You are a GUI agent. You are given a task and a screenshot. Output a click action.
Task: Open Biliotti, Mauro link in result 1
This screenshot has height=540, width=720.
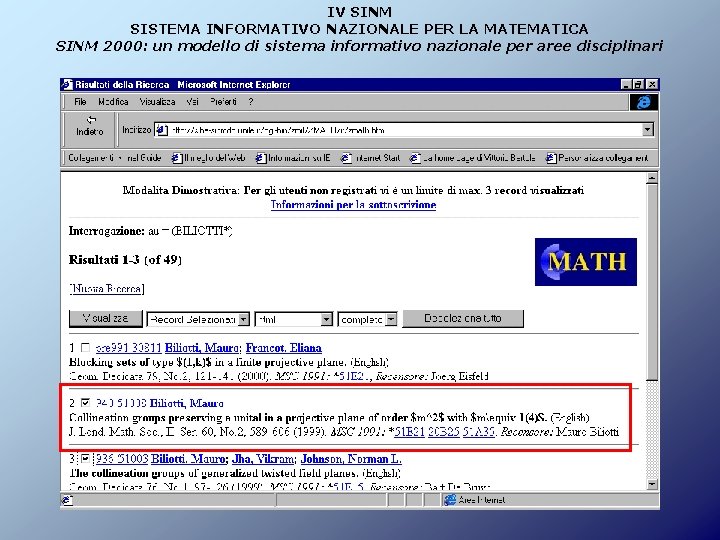click(x=202, y=348)
